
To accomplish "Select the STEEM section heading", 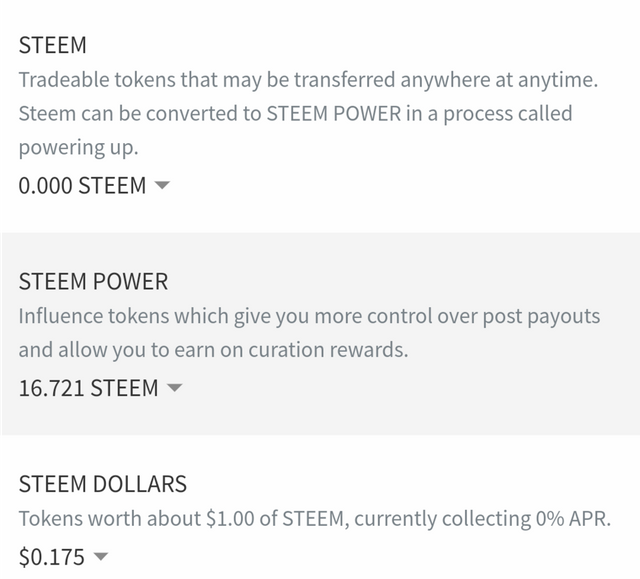I will click(x=53, y=45).
